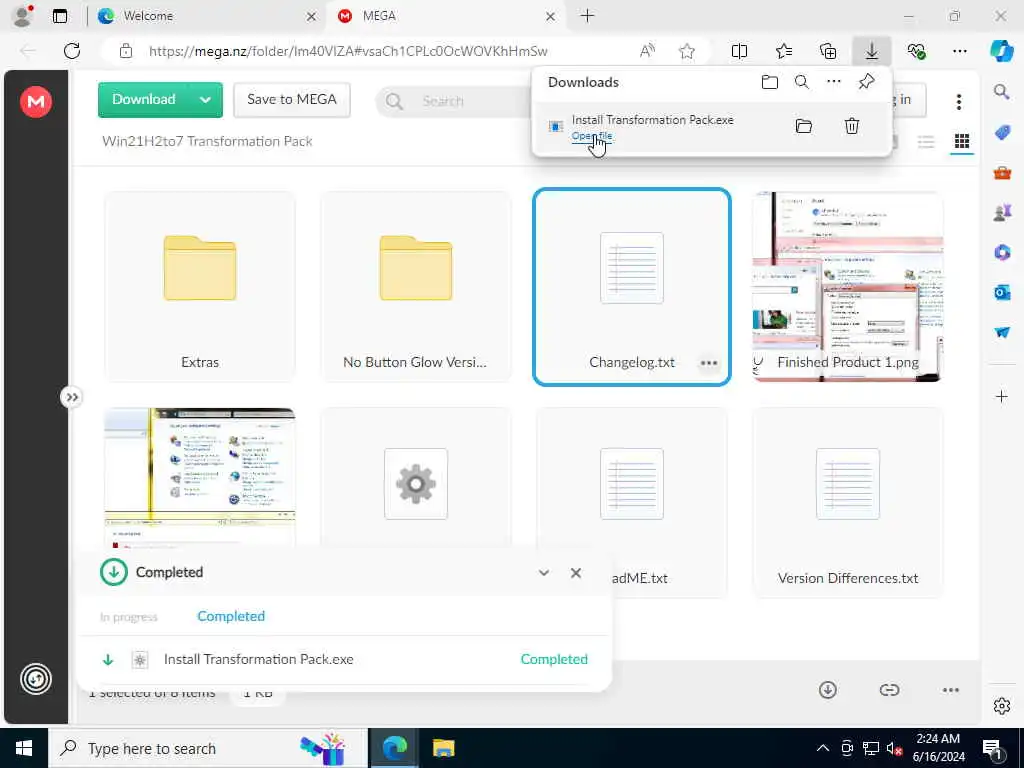Pin the Downloads flyout
Viewport: 1024px width, 768px height.
click(x=867, y=82)
